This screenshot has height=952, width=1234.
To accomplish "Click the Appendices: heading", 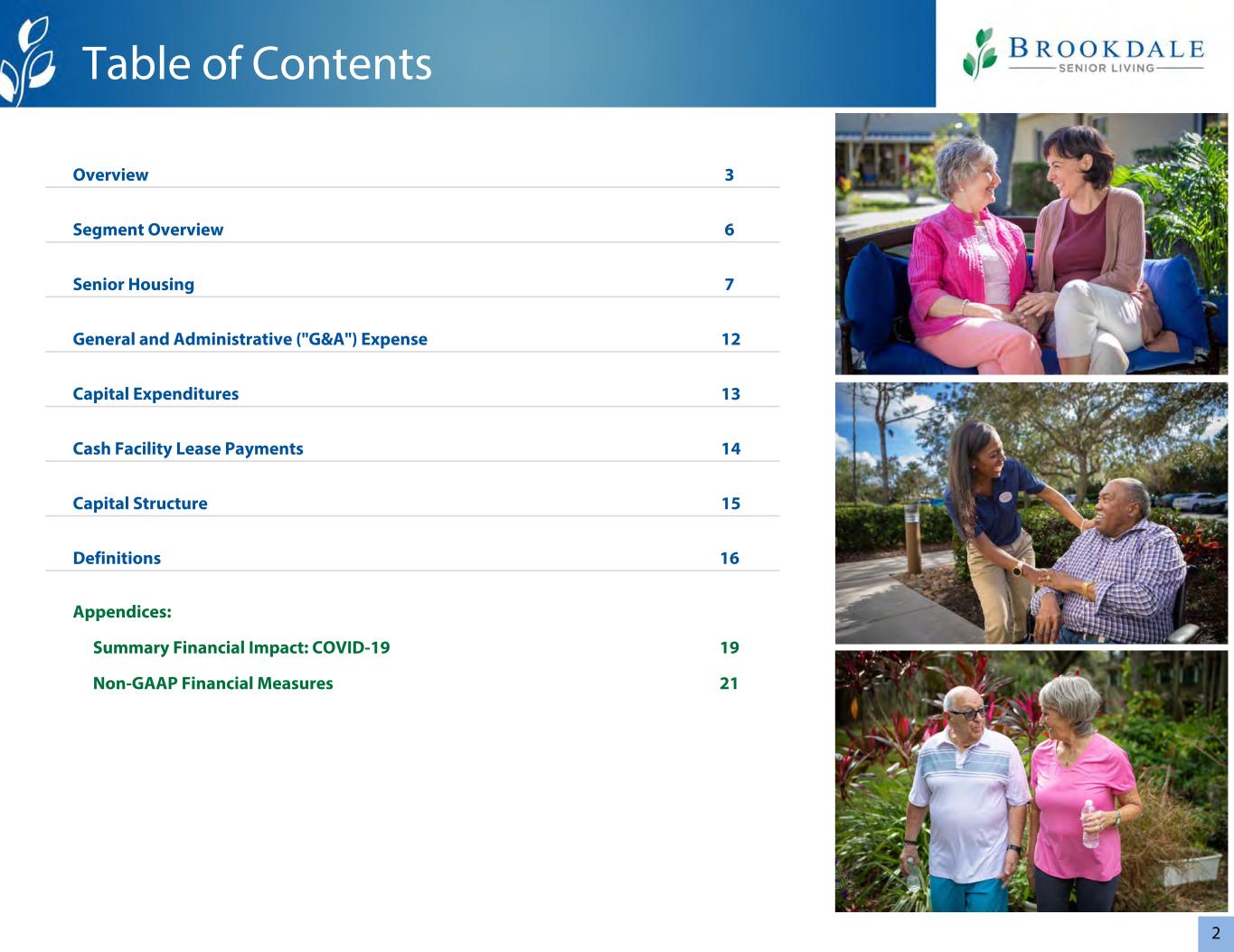I will tap(122, 612).
